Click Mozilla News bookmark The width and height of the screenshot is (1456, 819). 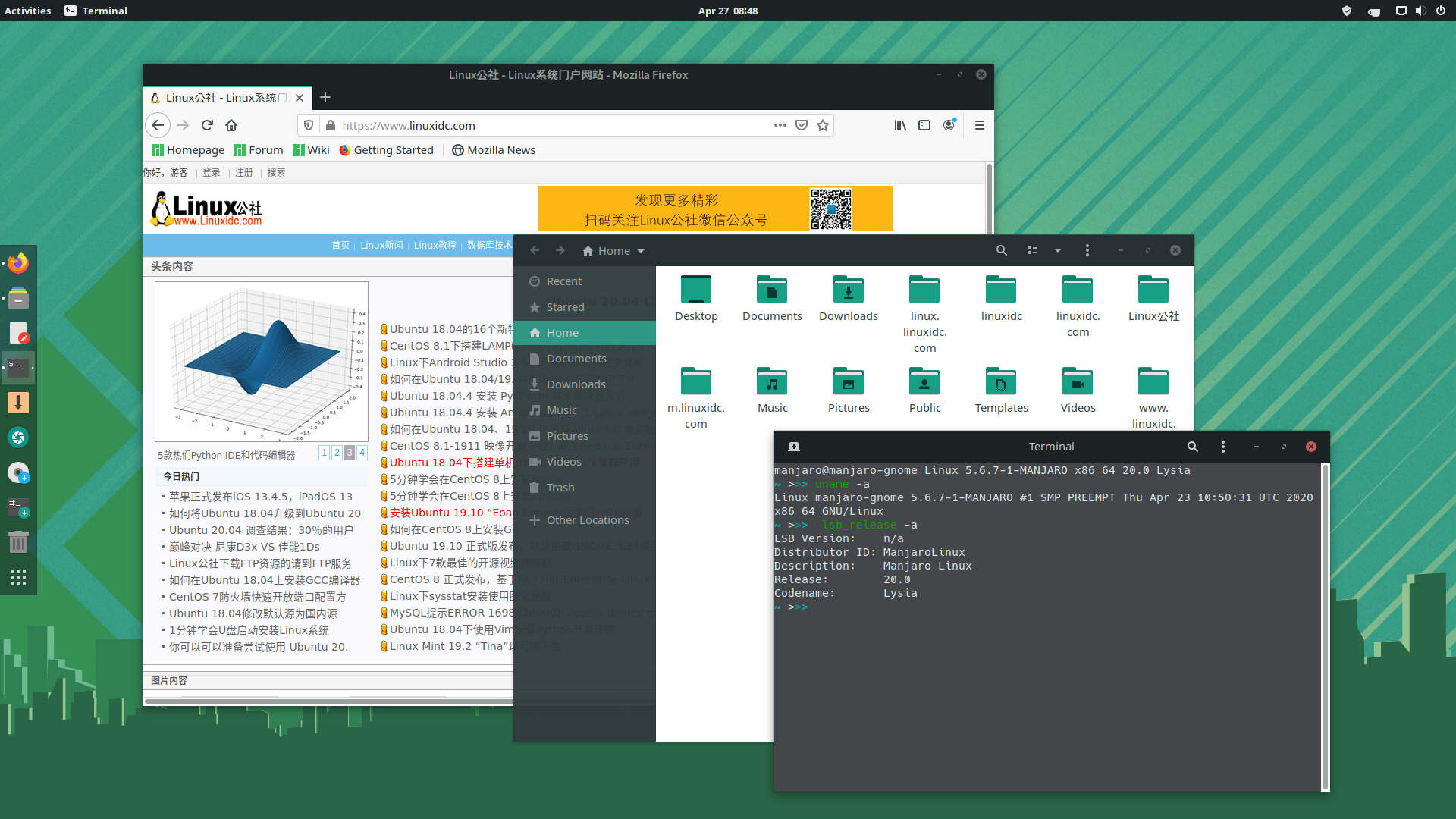pos(494,150)
